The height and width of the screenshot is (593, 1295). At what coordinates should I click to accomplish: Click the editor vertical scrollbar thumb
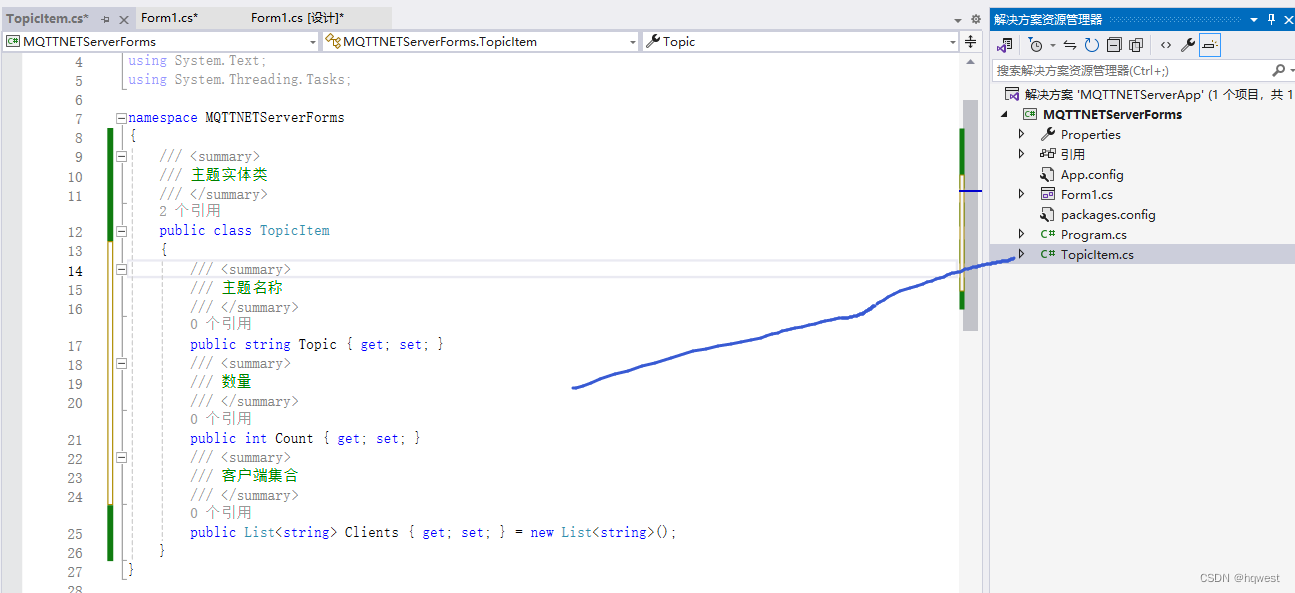click(970, 215)
